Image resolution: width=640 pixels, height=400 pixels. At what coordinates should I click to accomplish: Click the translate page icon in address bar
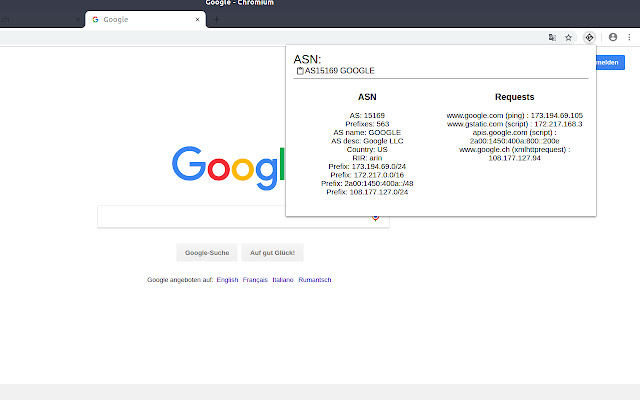point(552,38)
